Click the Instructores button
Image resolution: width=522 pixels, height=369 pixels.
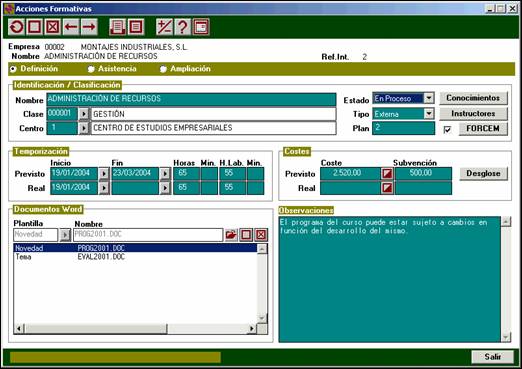473,113
